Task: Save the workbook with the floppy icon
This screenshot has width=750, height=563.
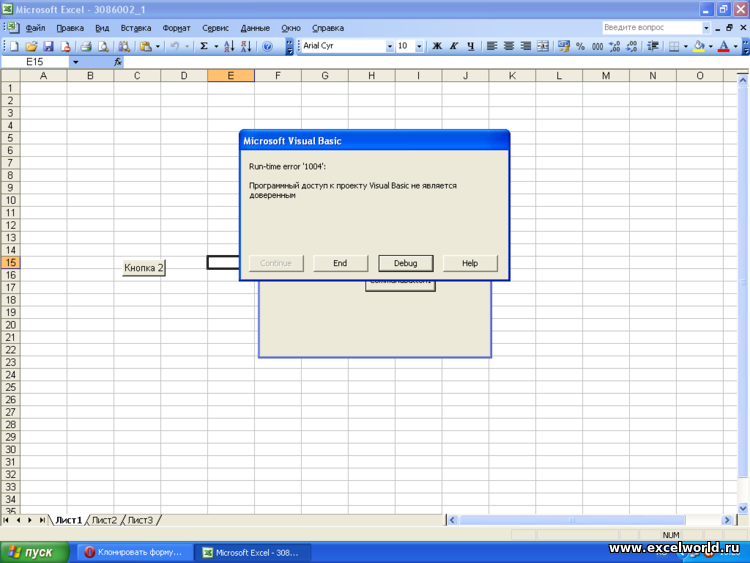Action: pyautogui.click(x=48, y=46)
